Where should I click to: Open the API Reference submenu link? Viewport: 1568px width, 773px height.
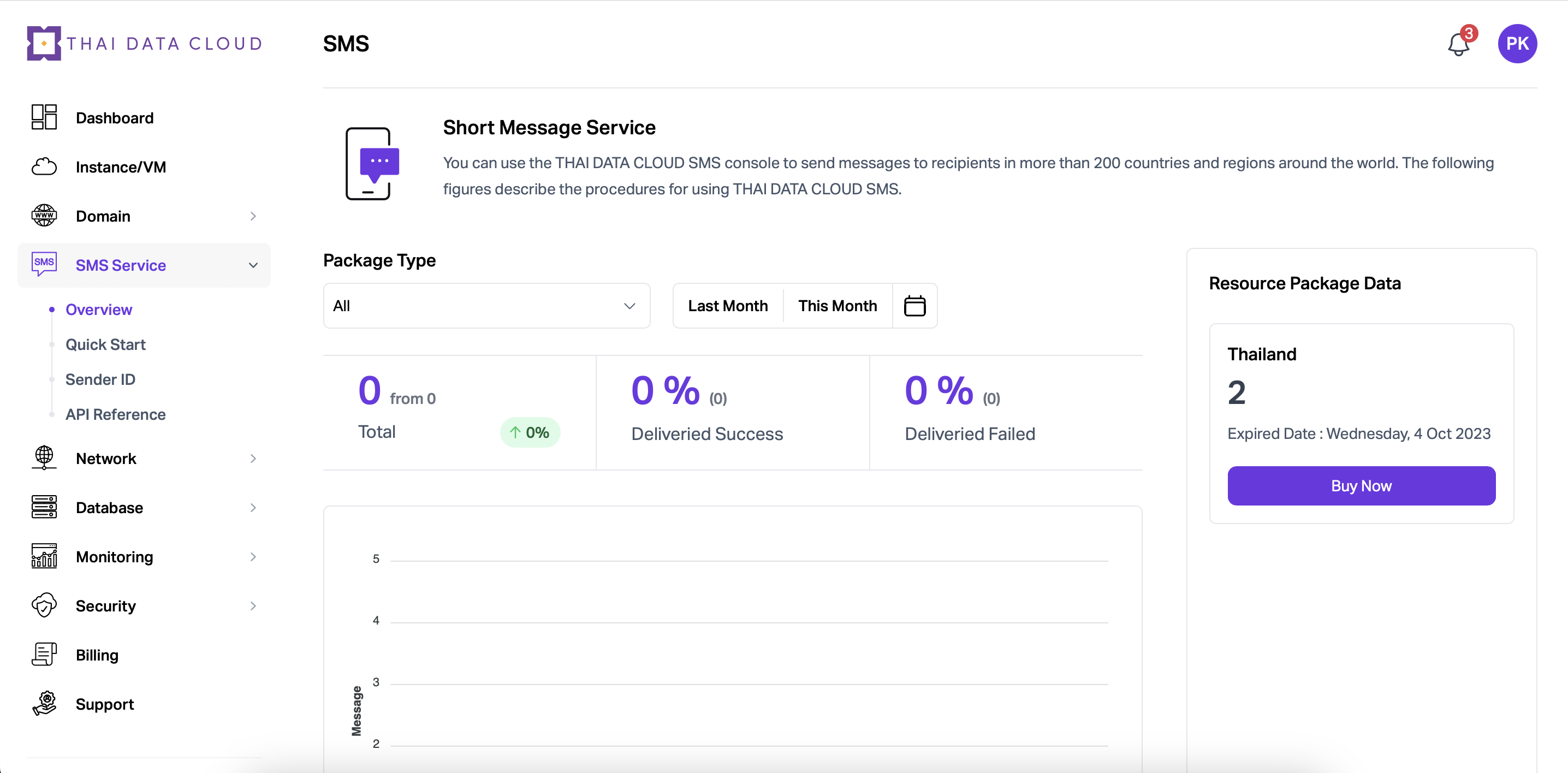116,414
